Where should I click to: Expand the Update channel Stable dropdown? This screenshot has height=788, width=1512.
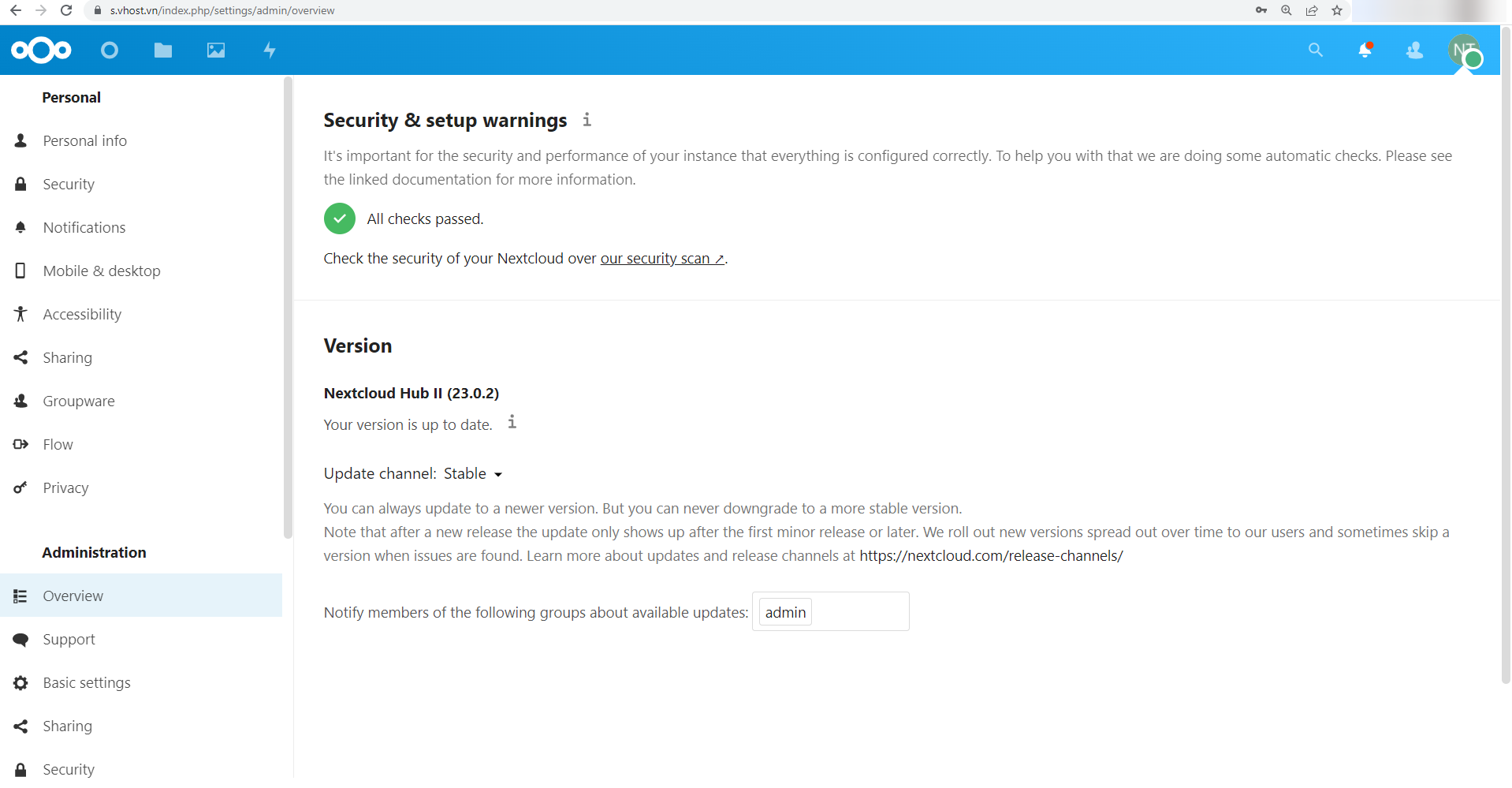[474, 474]
